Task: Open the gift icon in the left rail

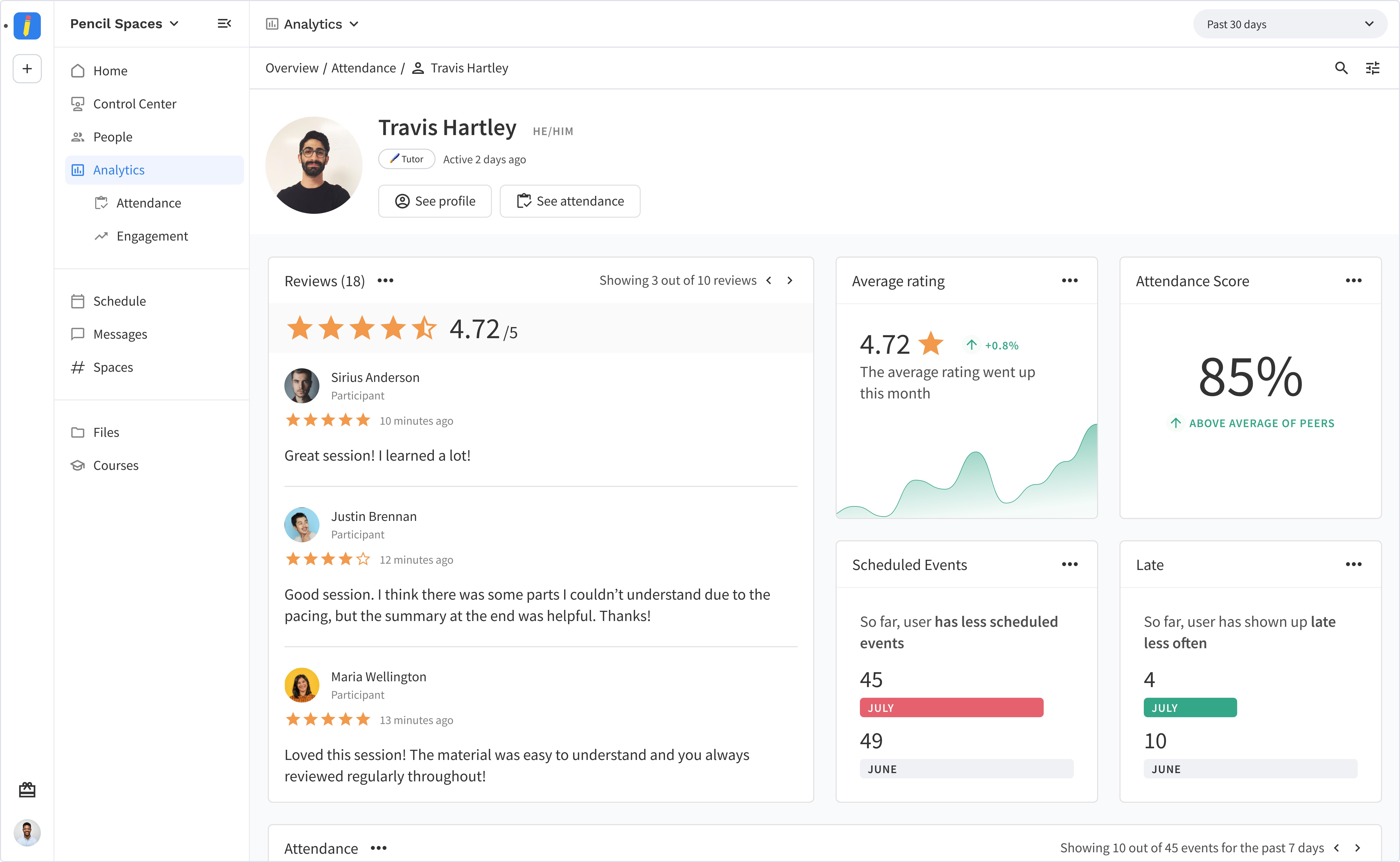Action: 27,790
